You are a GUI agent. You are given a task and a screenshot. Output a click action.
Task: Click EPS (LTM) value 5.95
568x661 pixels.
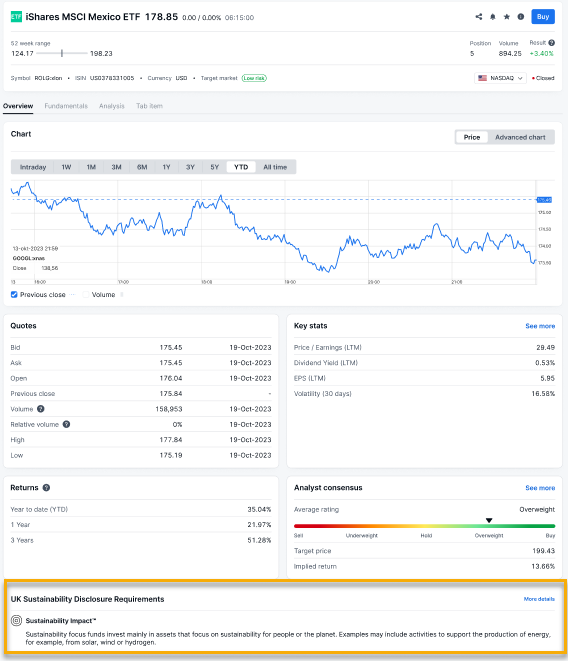coord(547,378)
